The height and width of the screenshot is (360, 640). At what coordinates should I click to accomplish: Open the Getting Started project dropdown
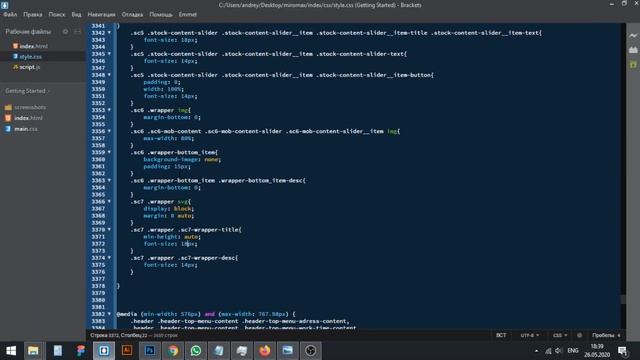click(x=27, y=91)
